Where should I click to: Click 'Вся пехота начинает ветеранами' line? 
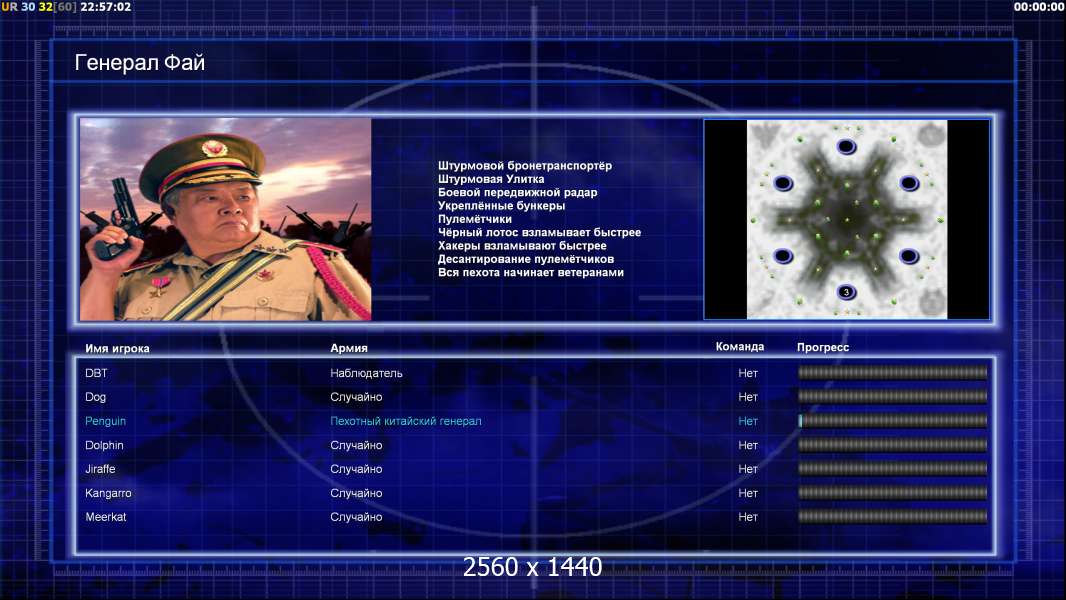531,272
